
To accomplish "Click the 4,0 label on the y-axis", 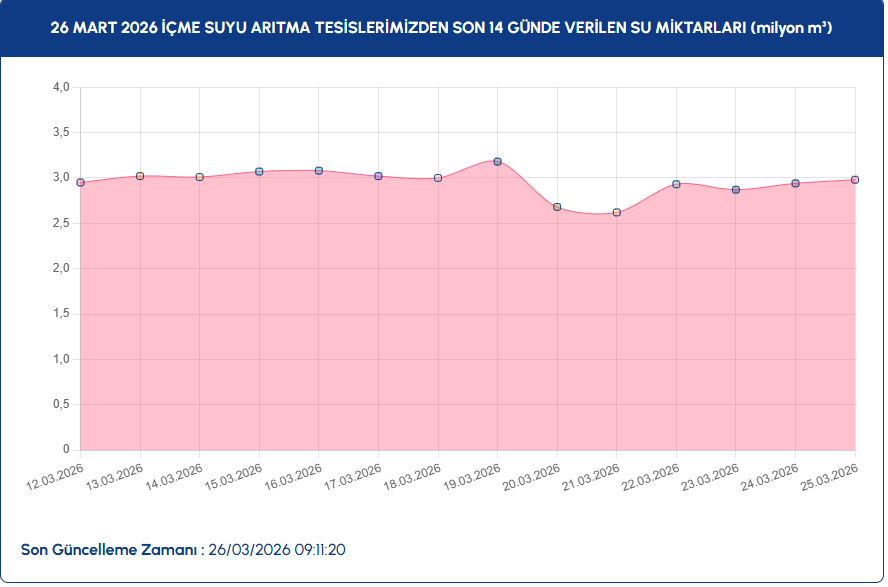I will click(61, 88).
